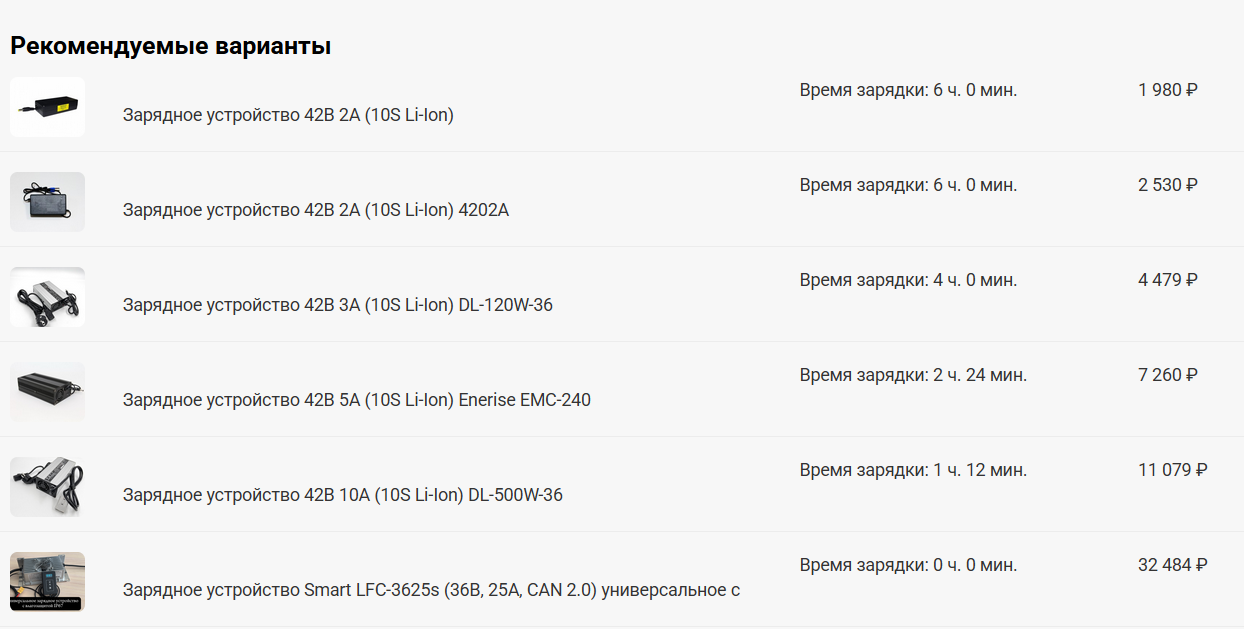Click the 1 980 ₽ price

(x=1167, y=90)
